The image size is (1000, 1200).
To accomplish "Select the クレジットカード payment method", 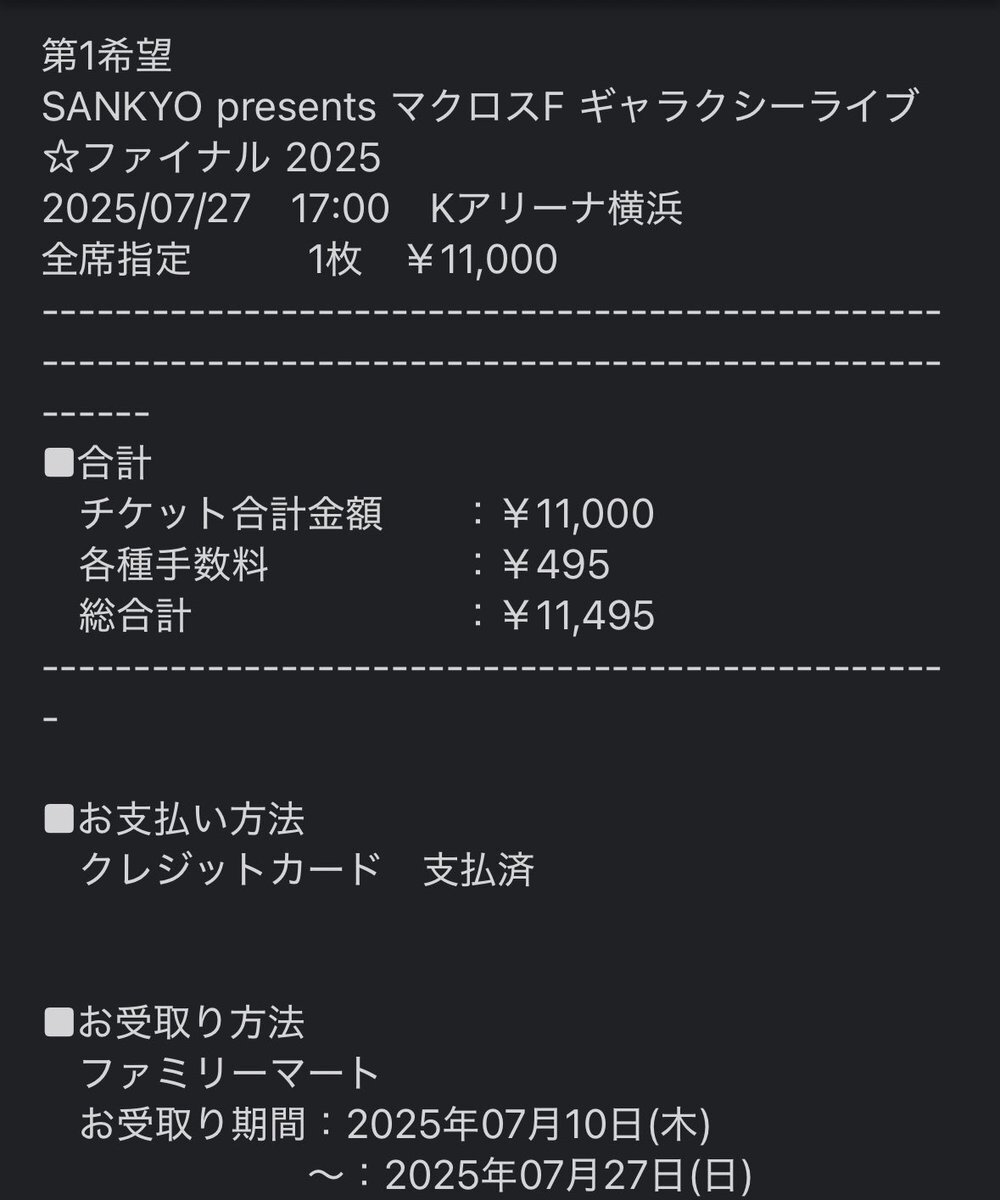I will (x=230, y=870).
